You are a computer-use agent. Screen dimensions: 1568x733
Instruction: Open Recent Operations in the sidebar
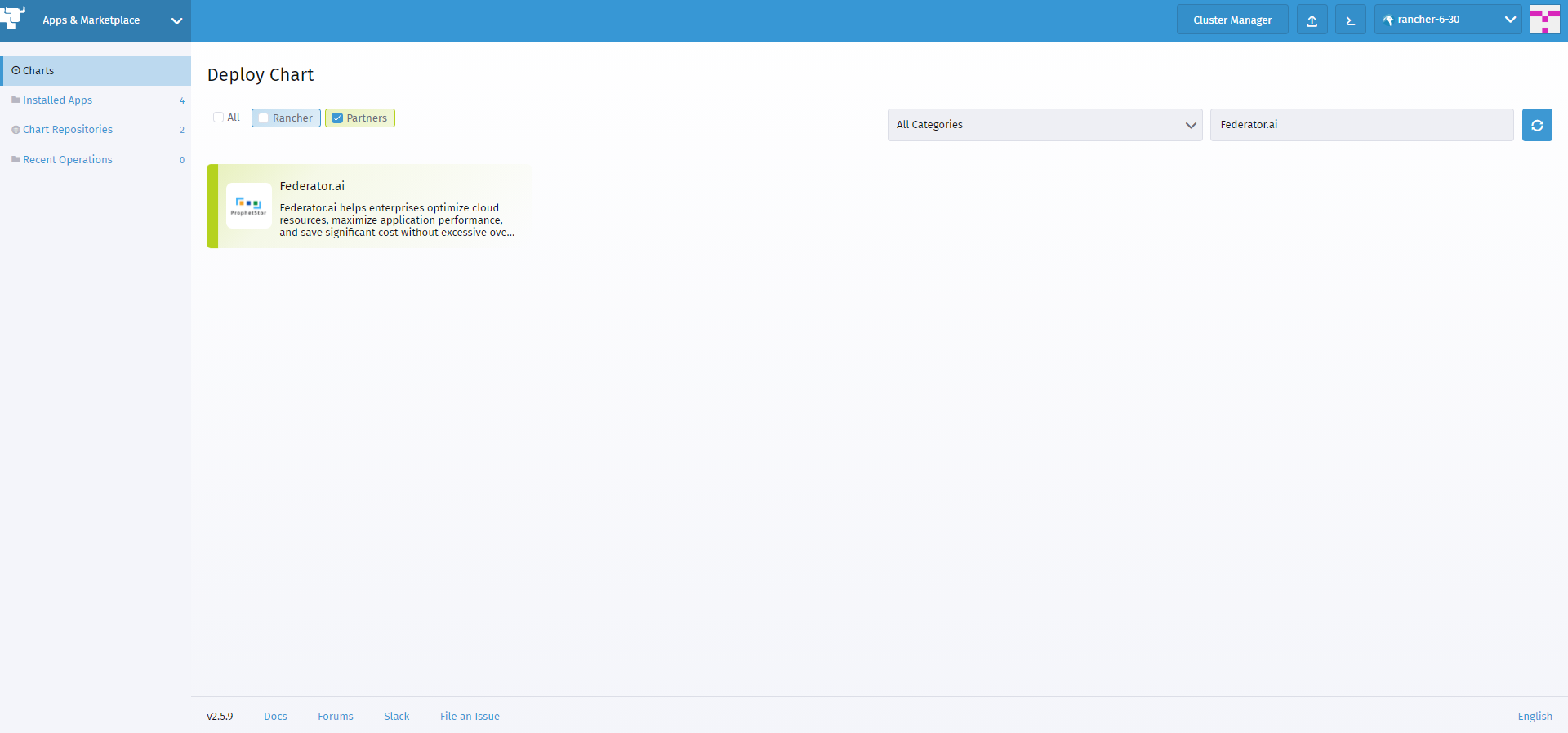coord(96,159)
